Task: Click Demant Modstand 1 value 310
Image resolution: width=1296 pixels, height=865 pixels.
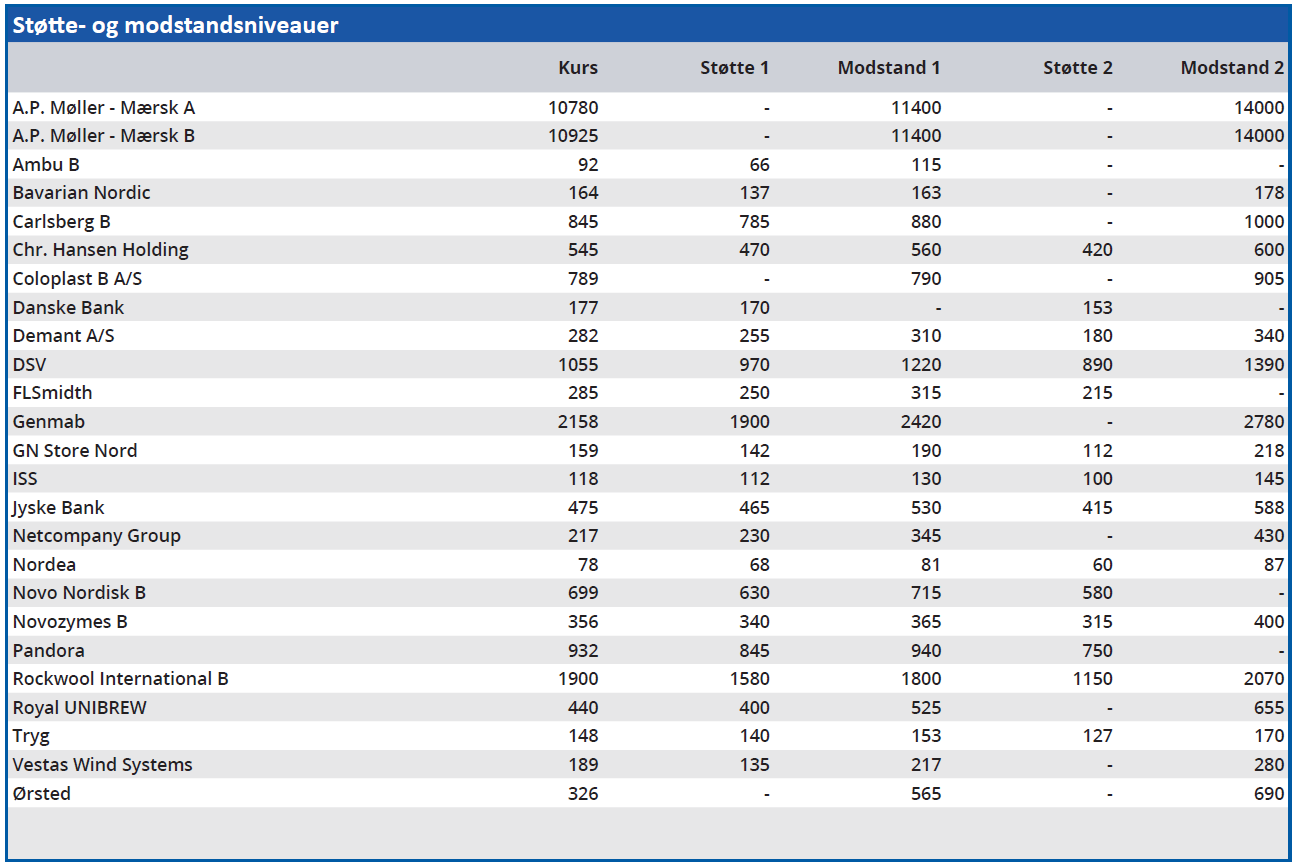Action: (x=926, y=336)
